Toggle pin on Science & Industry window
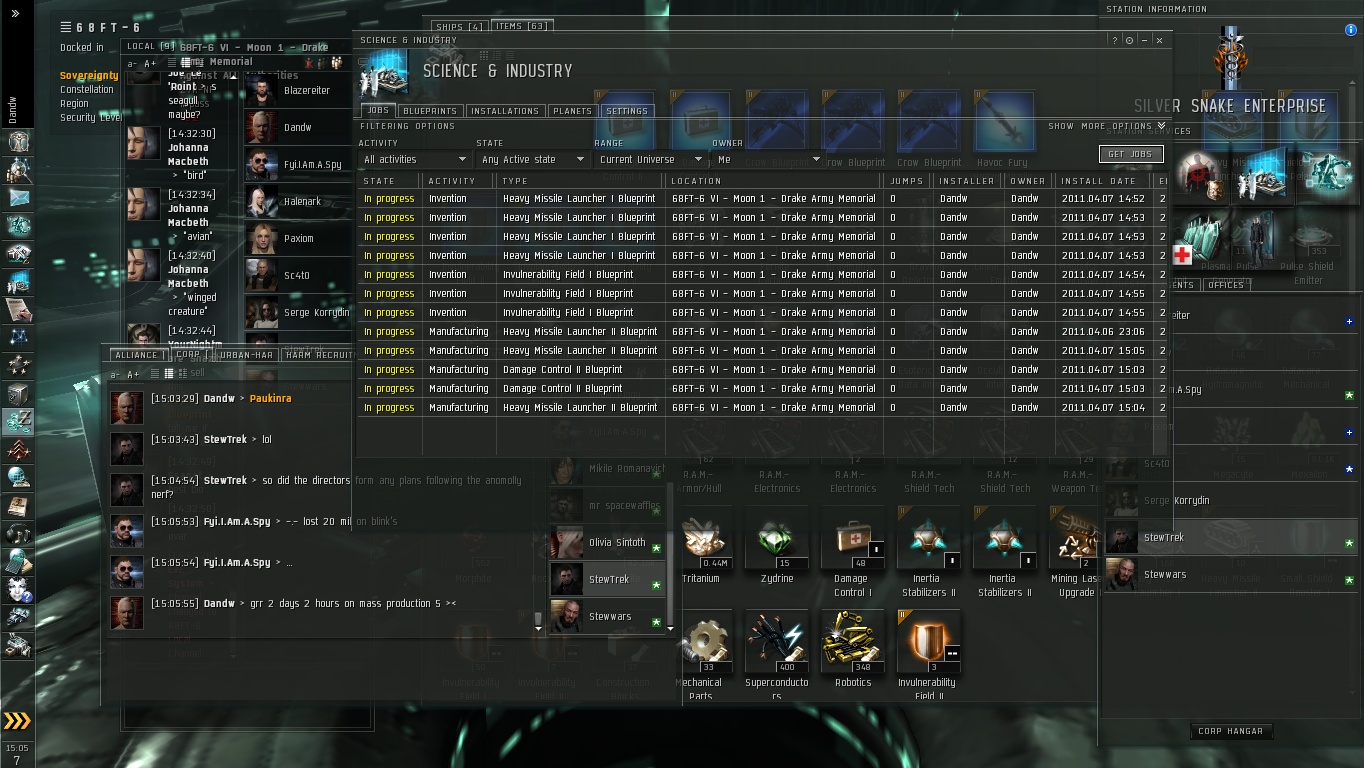1364x768 pixels. tap(1130, 40)
